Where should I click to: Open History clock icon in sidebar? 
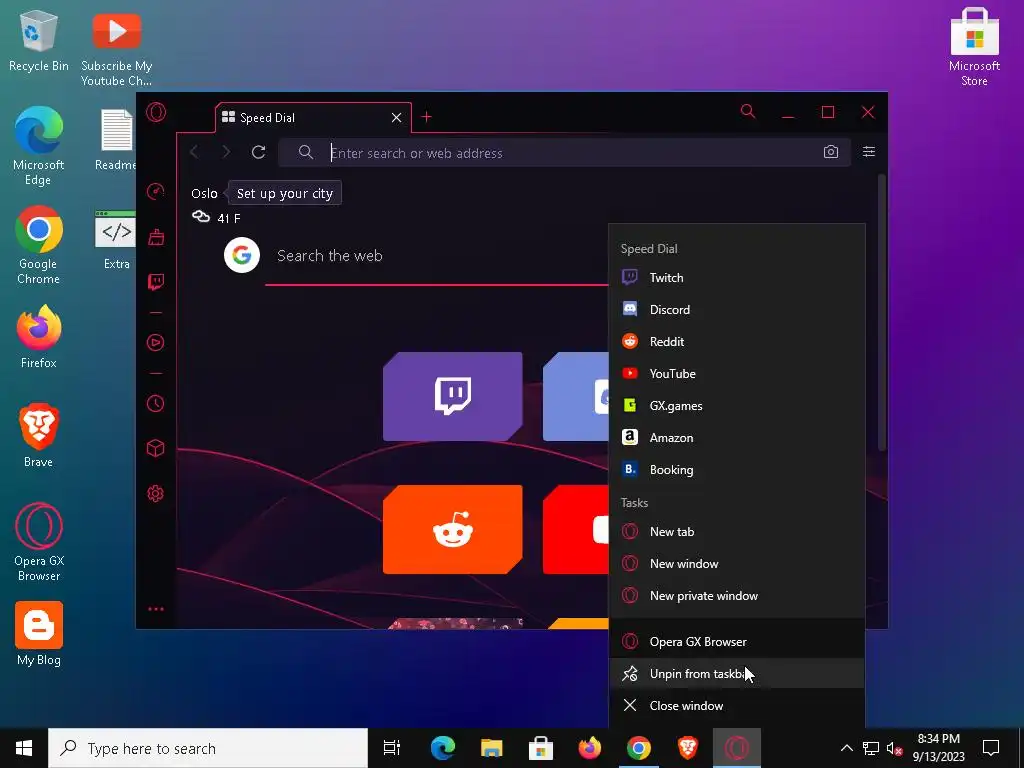point(155,403)
